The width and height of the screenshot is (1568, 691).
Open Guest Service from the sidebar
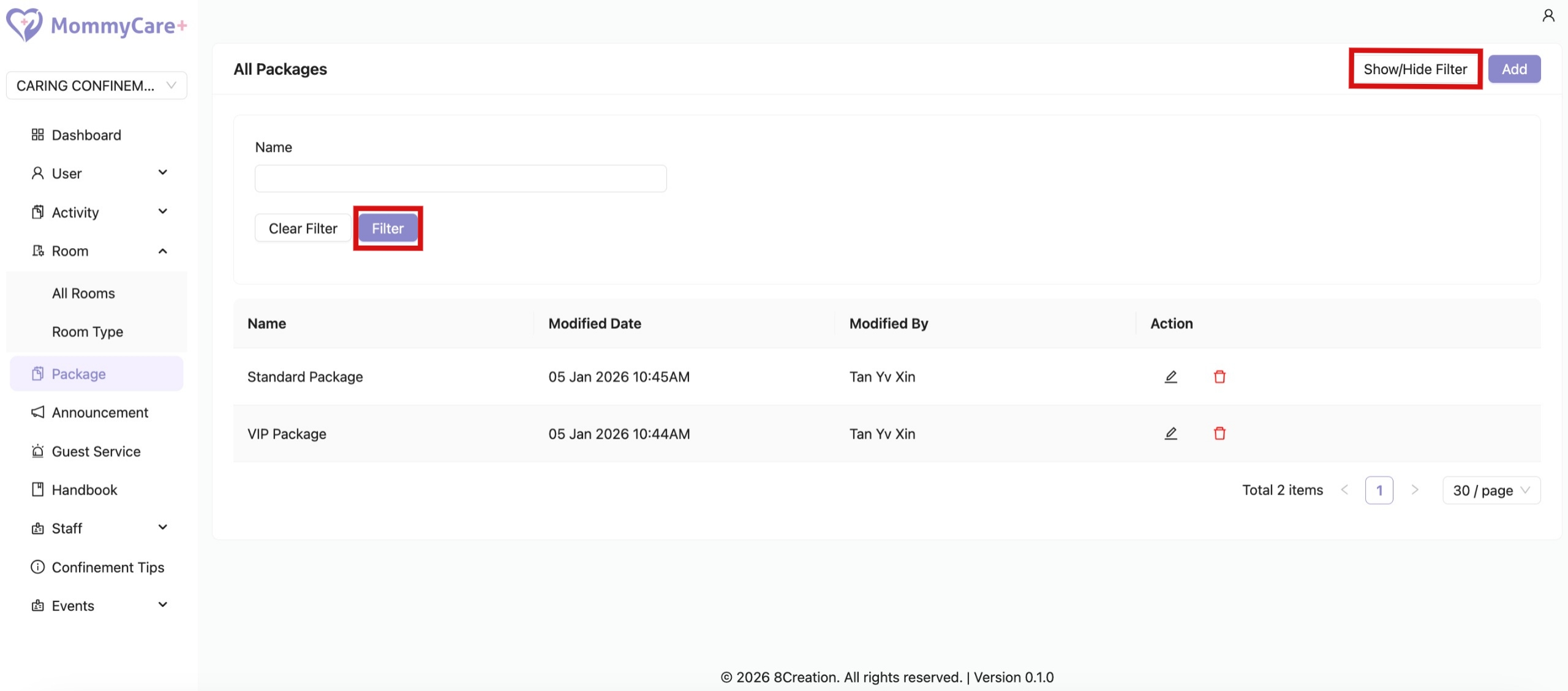(96, 451)
